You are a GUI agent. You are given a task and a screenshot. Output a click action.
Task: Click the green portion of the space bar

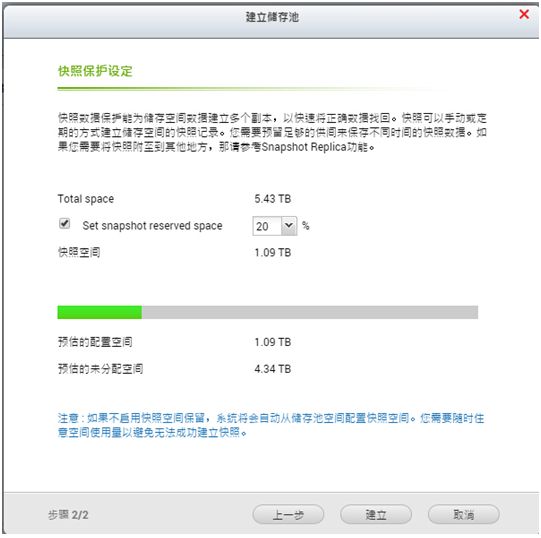(x=99, y=312)
